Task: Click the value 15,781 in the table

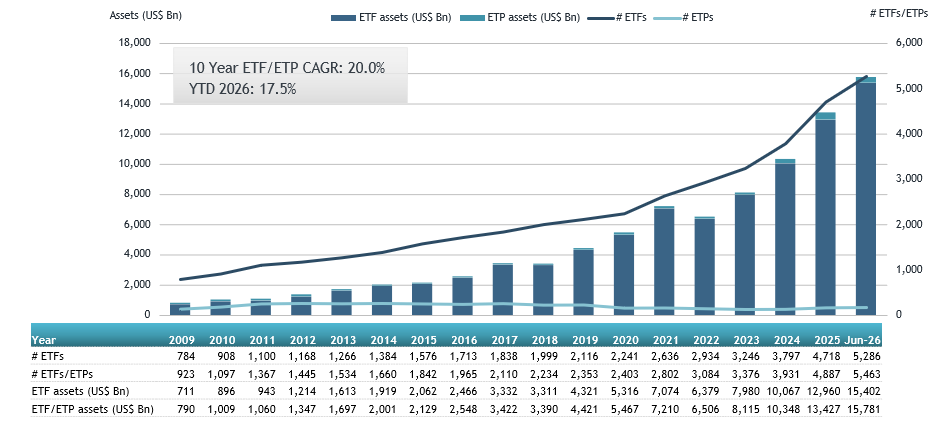Action: point(866,409)
